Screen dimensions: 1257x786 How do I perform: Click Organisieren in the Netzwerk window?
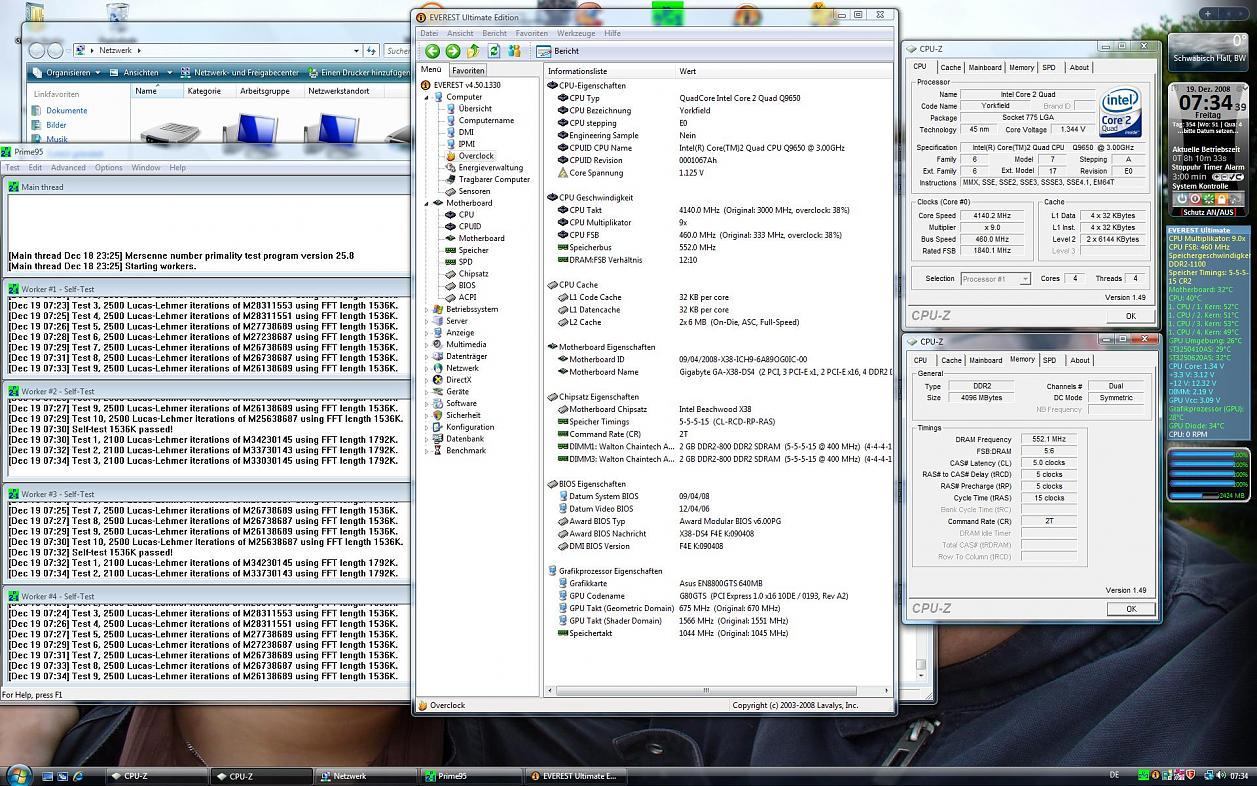69,72
